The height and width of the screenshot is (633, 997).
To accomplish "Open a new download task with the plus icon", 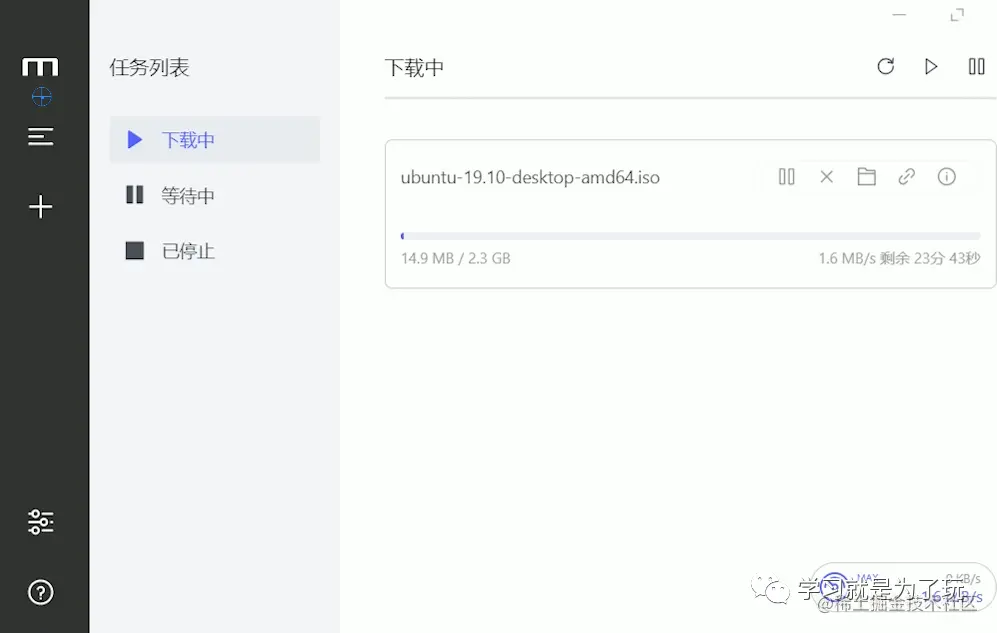I will pyautogui.click(x=41, y=207).
